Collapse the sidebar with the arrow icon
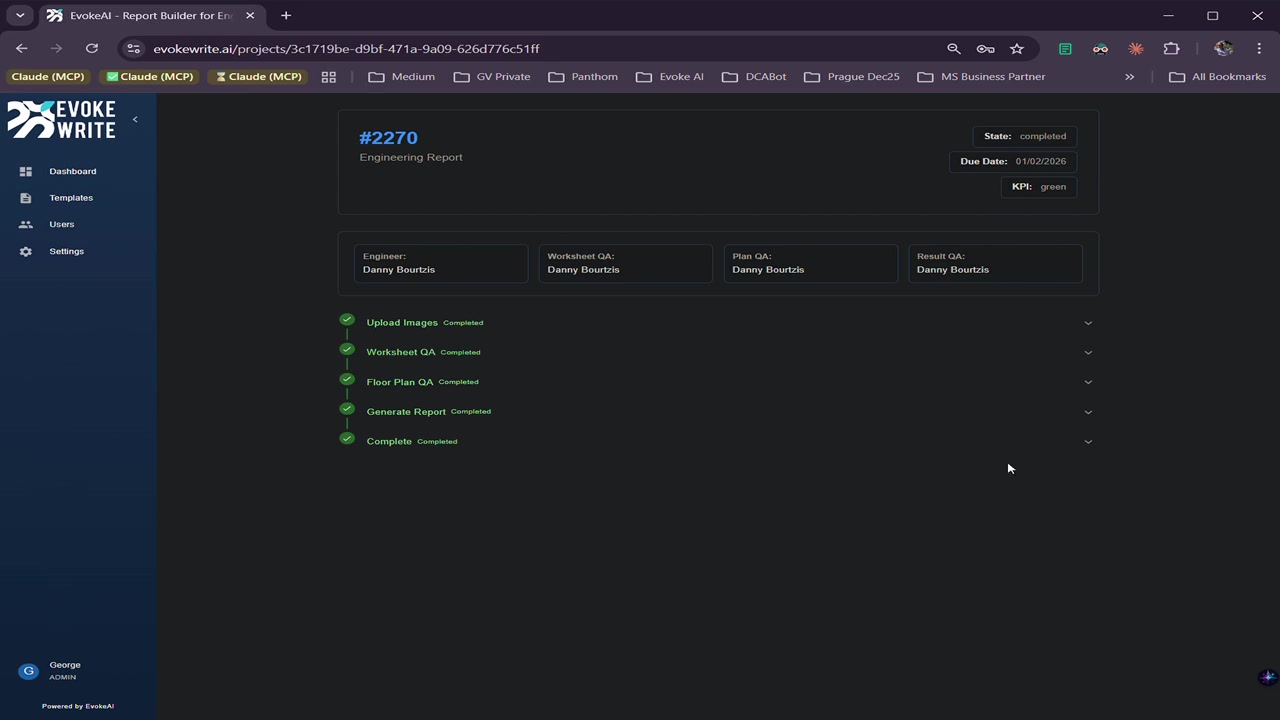 135,120
